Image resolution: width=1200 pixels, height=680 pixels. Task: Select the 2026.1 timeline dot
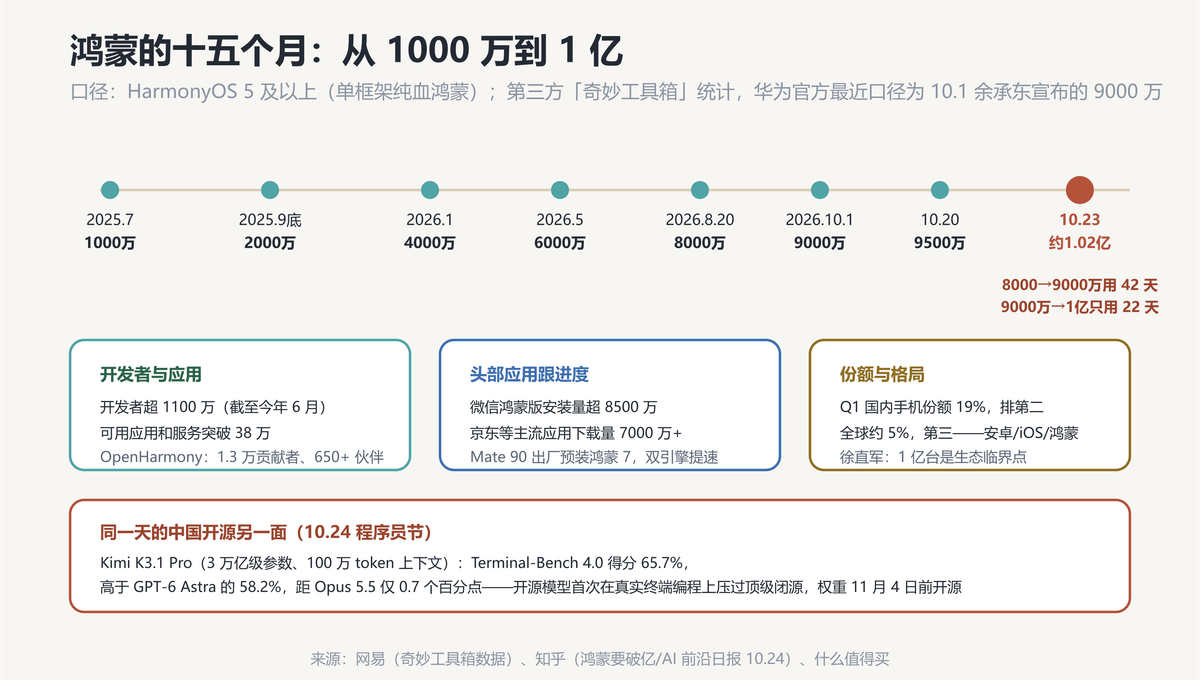tap(430, 190)
